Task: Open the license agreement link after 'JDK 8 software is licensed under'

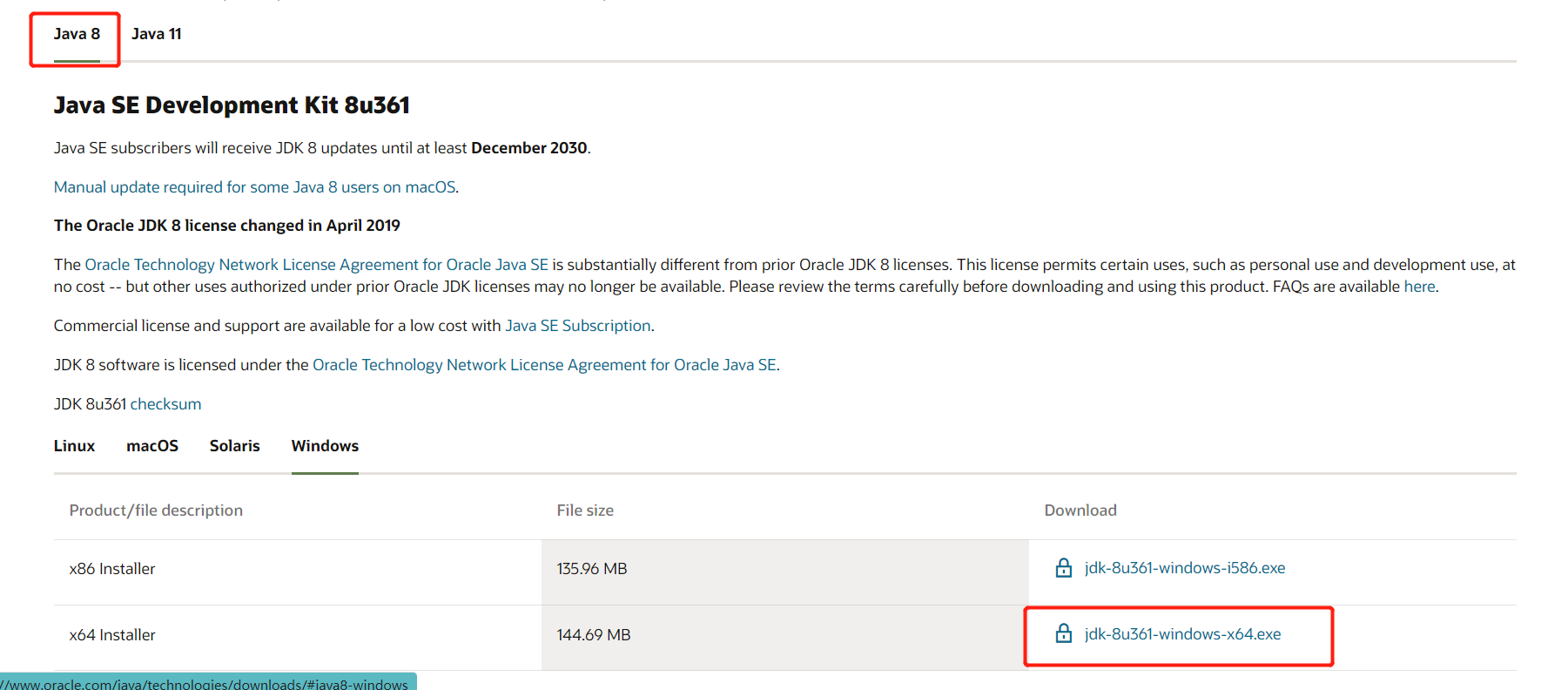Action: pyautogui.click(x=544, y=365)
